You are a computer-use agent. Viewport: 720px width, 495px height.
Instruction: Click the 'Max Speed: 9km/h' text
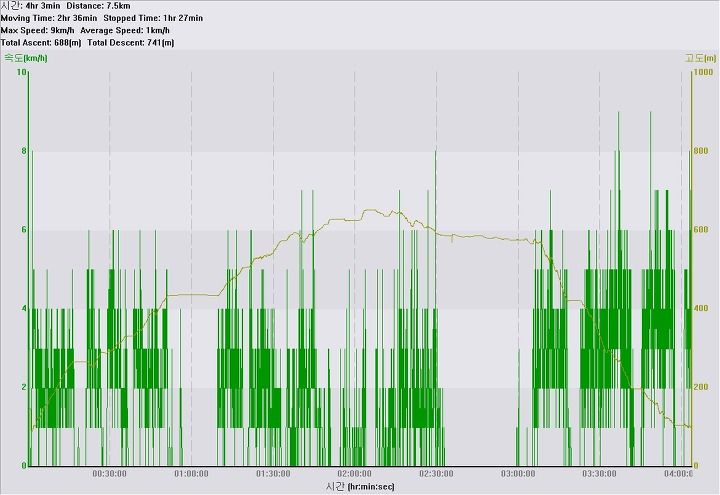[37, 30]
